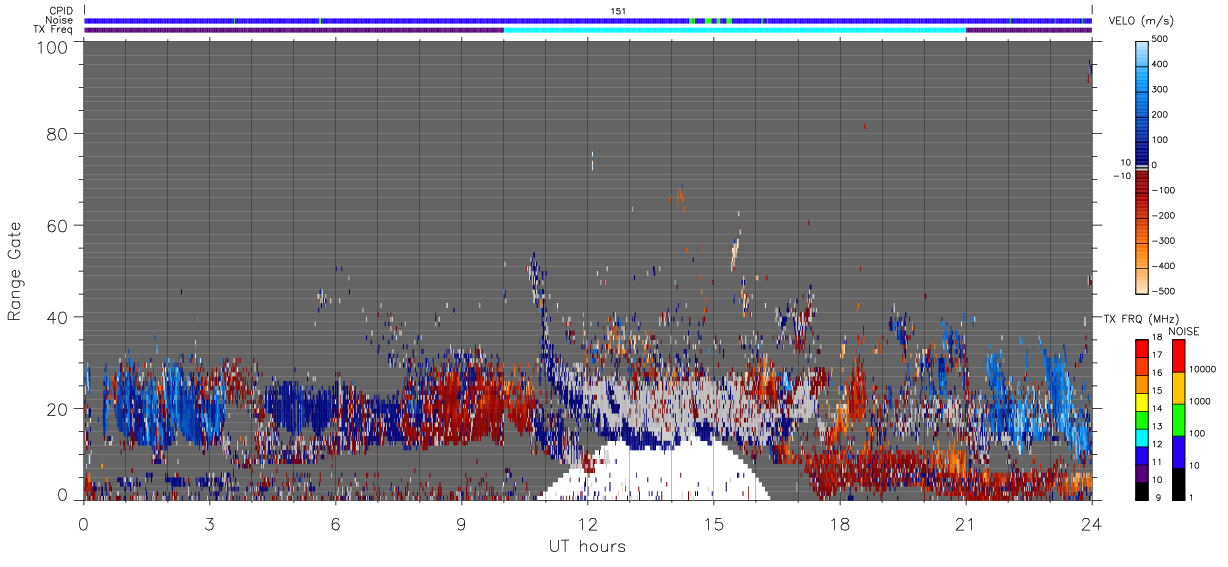
Task: Click the 20 tick label on range axis
Action: [x=58, y=408]
